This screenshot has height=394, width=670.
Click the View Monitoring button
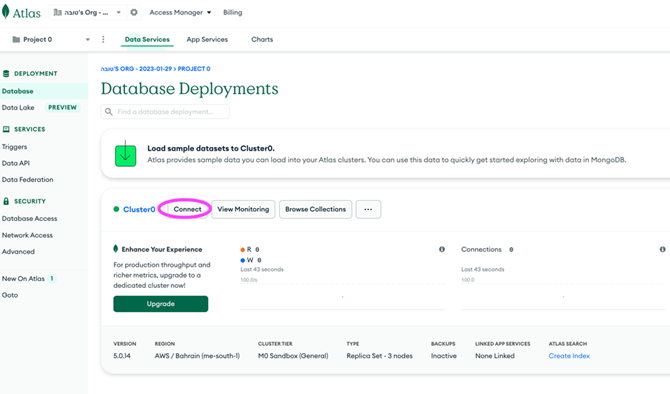coord(243,209)
